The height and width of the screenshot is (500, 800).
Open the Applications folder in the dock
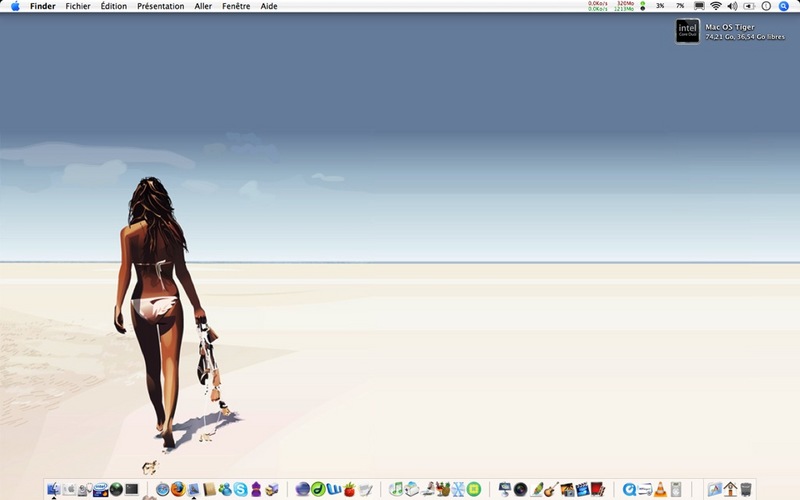714,489
